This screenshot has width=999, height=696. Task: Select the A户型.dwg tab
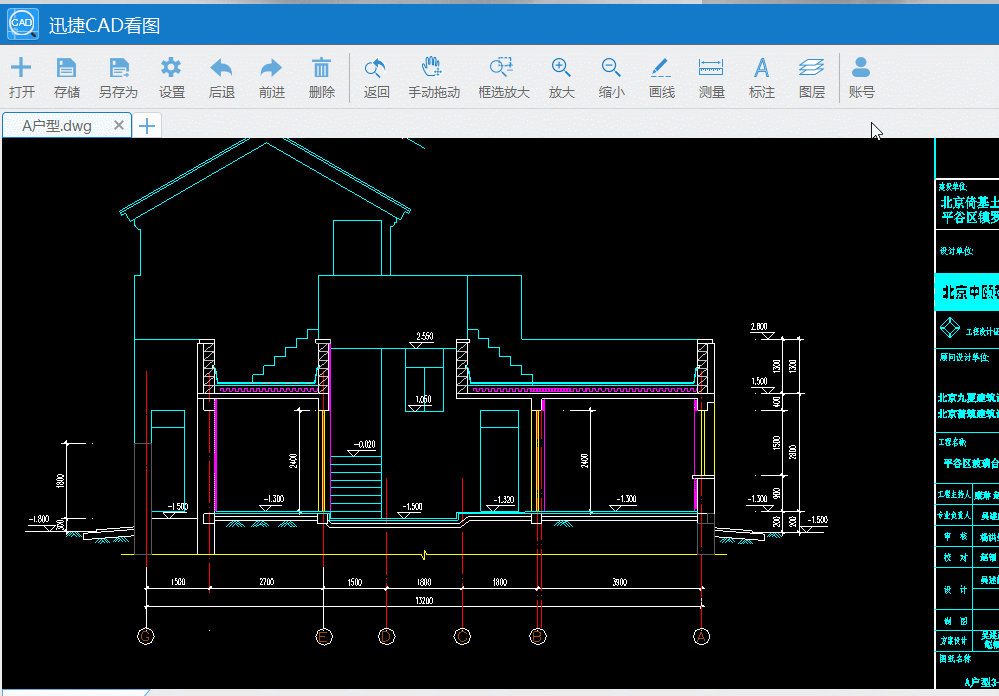pyautogui.click(x=60, y=125)
